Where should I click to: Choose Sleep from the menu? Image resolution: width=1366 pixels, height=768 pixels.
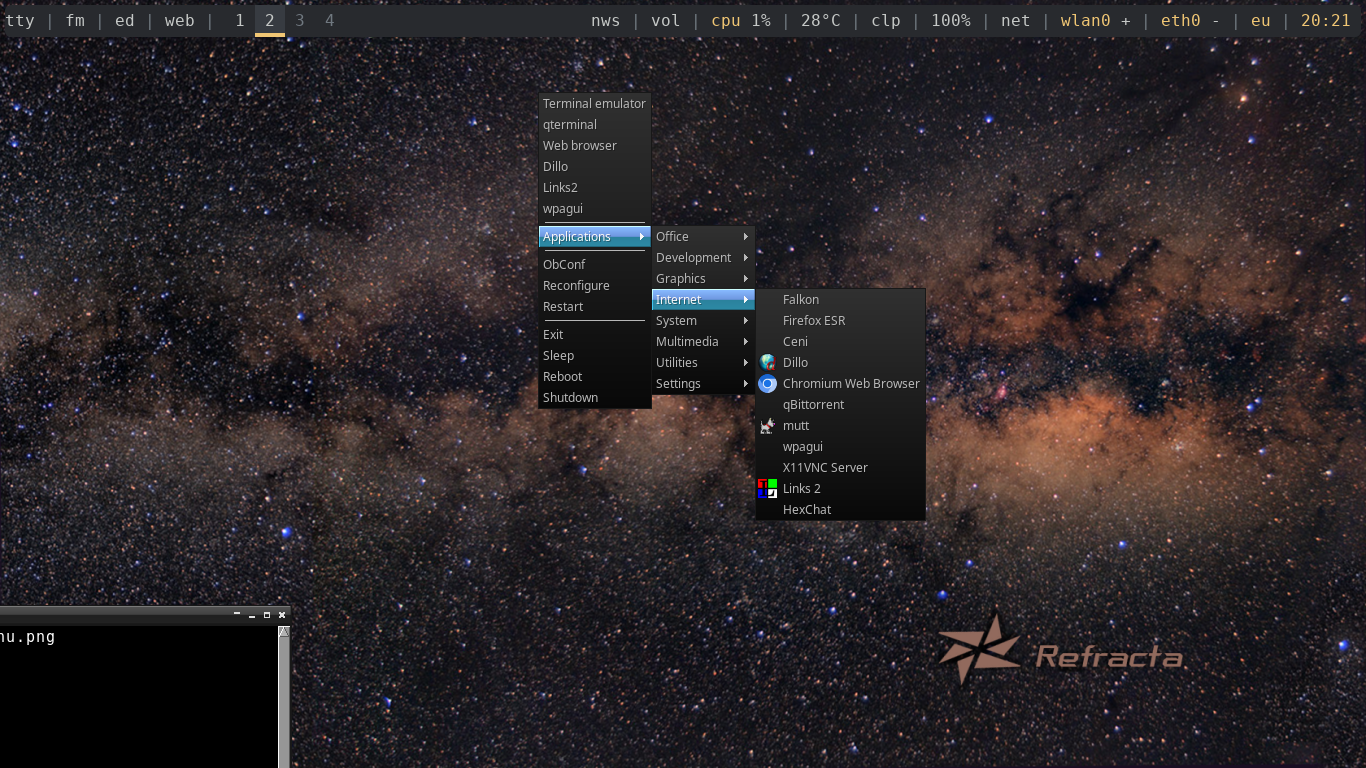[595, 355]
